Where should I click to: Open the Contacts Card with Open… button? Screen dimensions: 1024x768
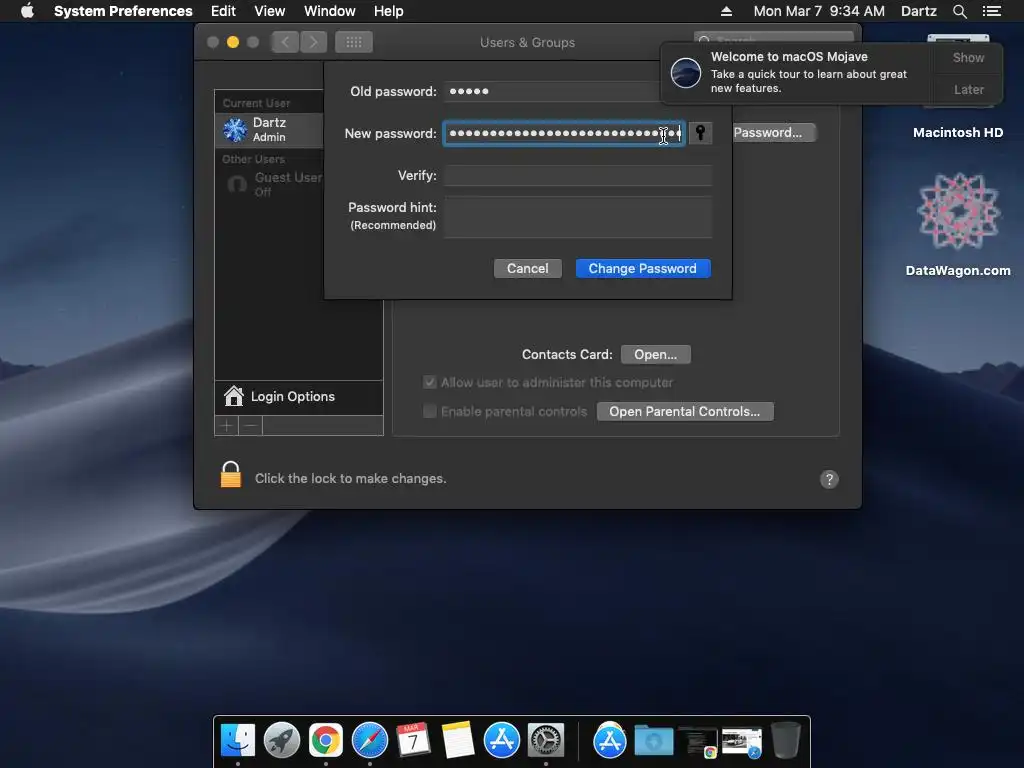coord(656,355)
